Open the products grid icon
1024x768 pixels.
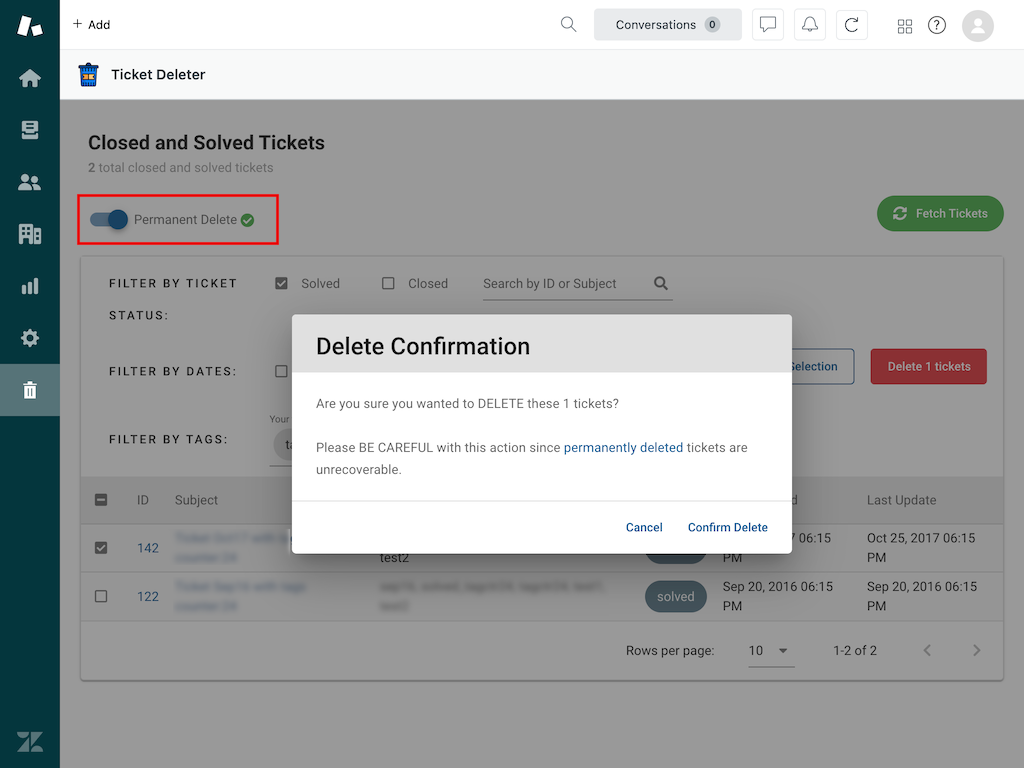pyautogui.click(x=904, y=25)
